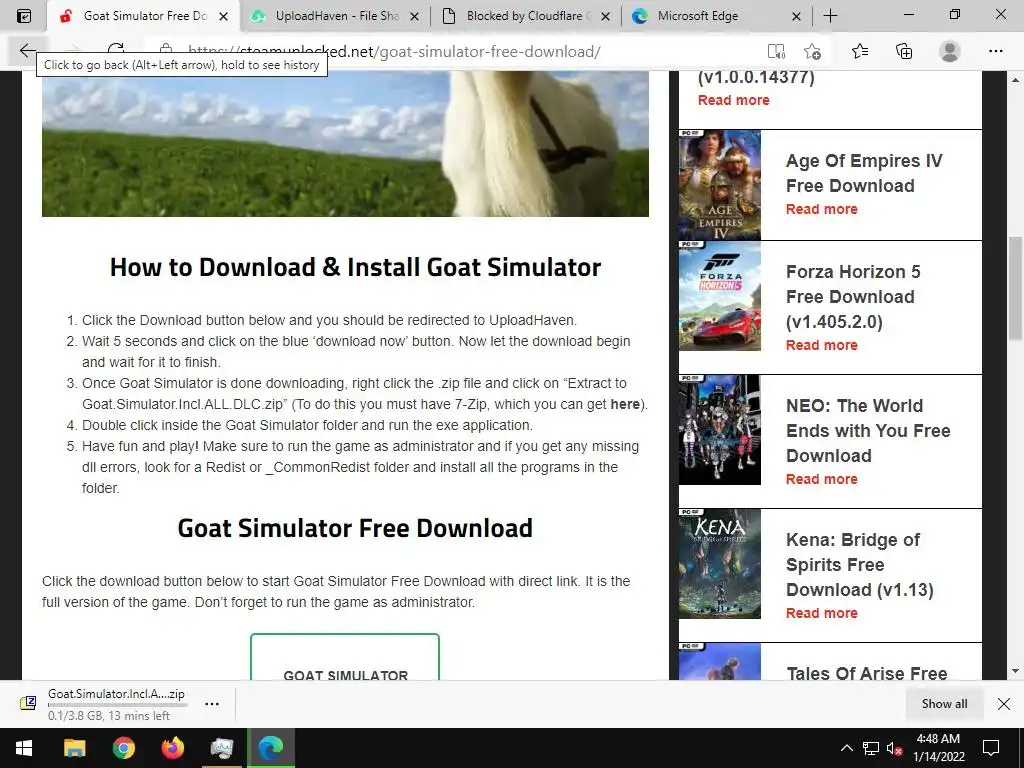Reload the page with the refresh icon
The height and width of the screenshot is (768, 1024).
[116, 50]
